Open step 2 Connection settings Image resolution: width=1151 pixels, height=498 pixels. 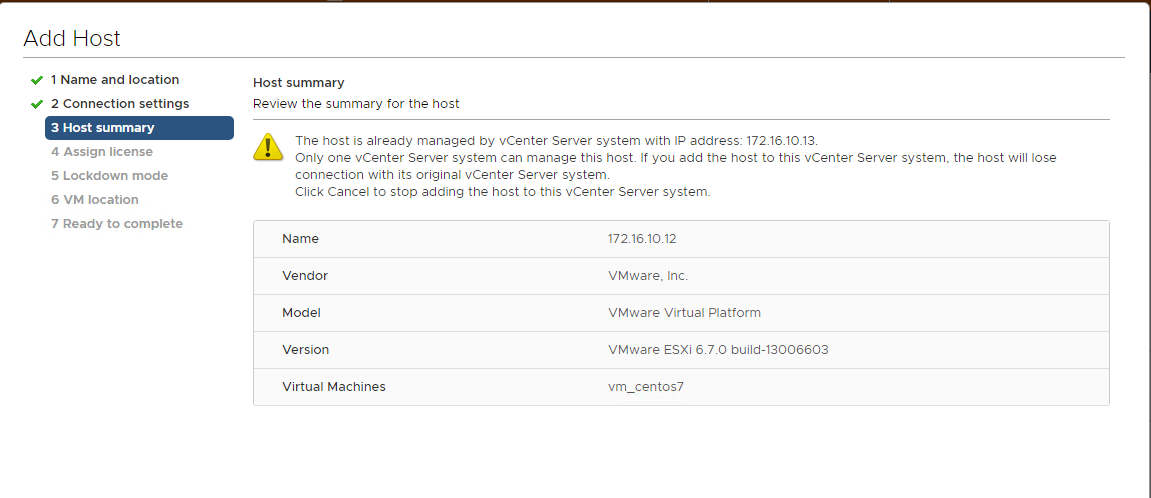pyautogui.click(x=120, y=104)
